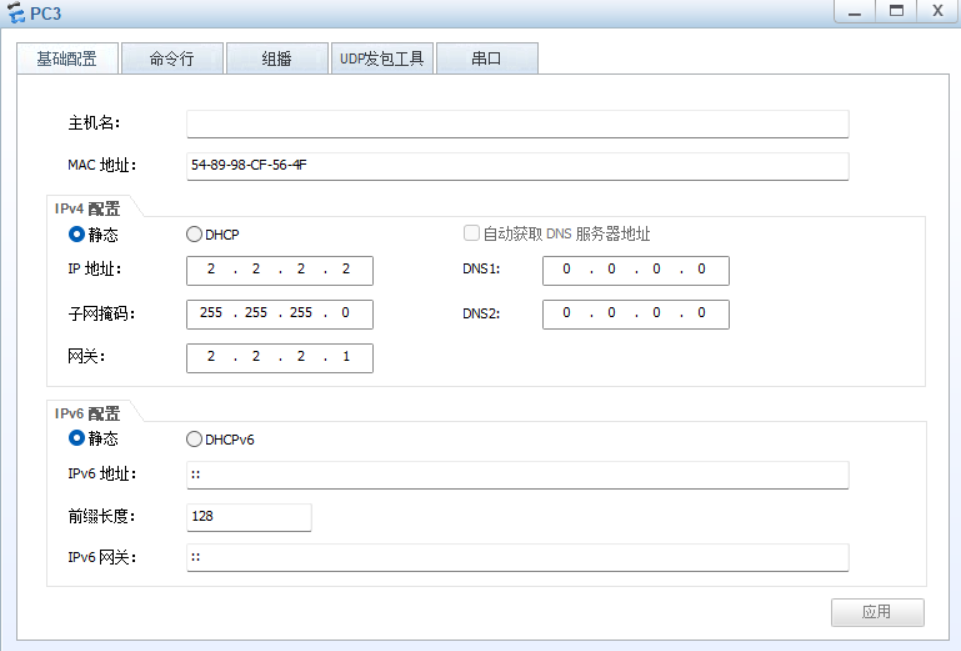Switch to the 基础配置 tab
Viewport: 961px width, 651px height.
click(x=67, y=59)
